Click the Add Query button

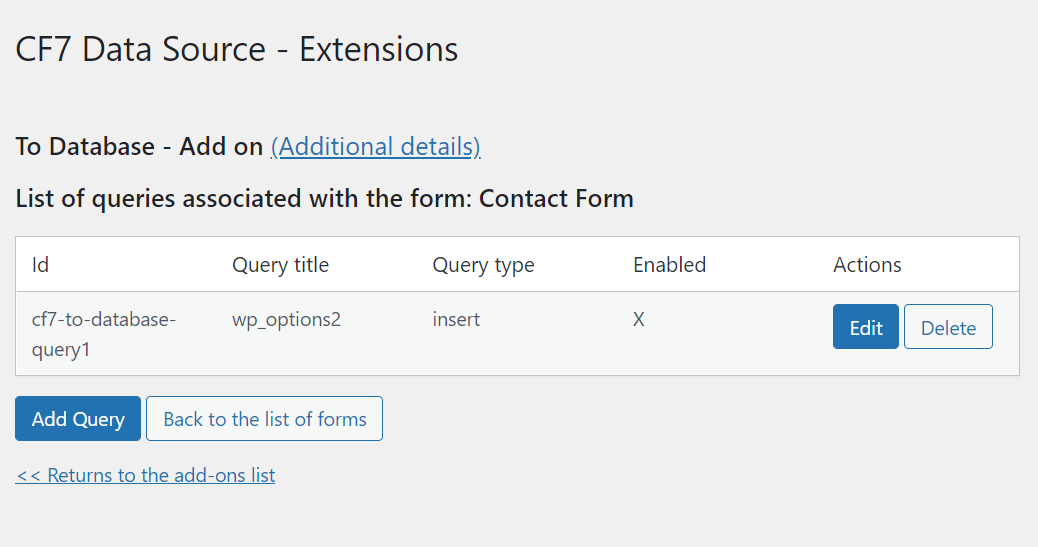click(78, 419)
